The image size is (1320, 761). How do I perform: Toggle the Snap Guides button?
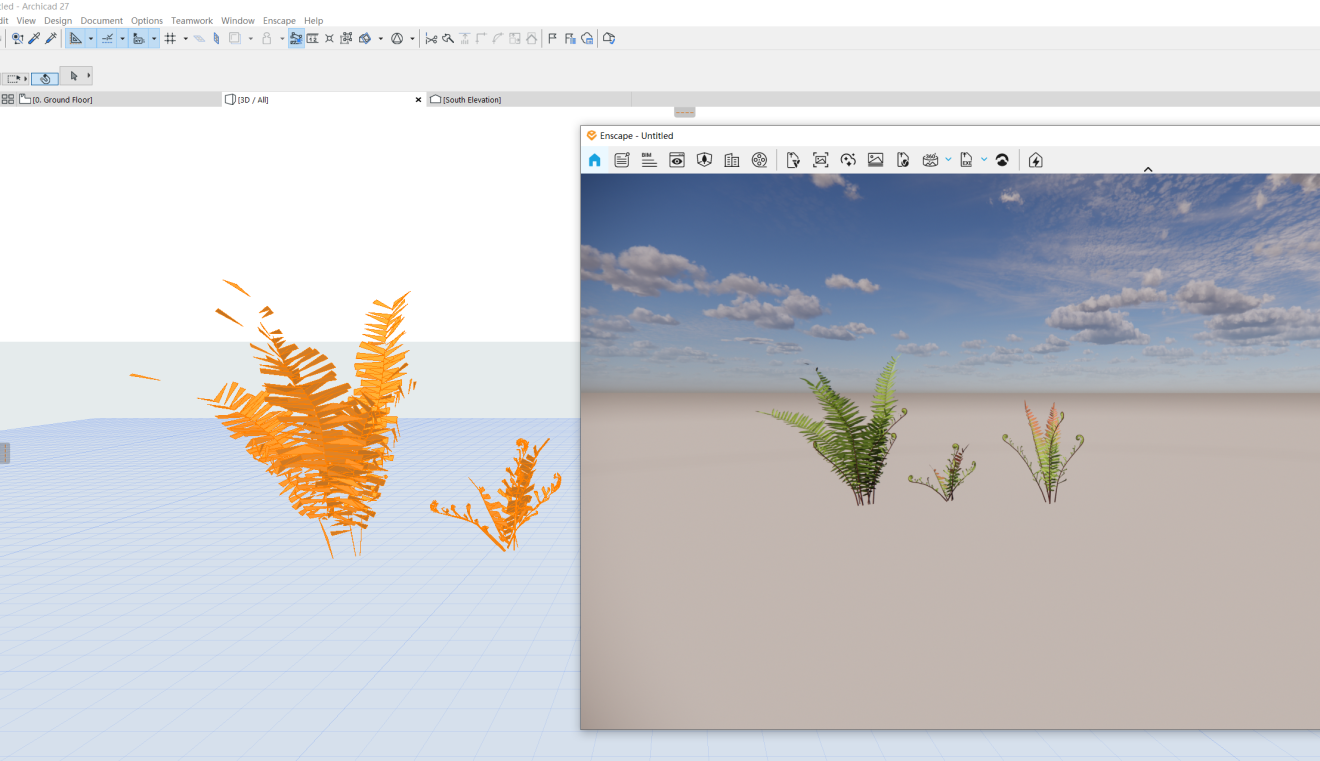[x=106, y=38]
